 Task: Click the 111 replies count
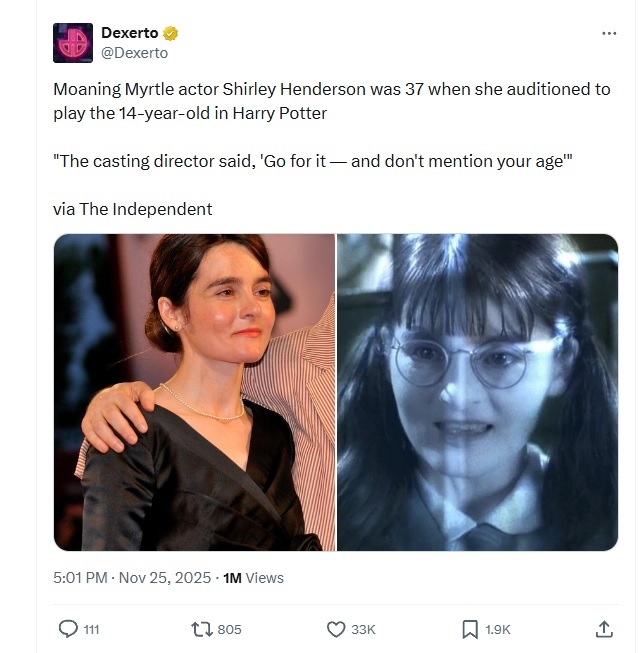[92, 629]
